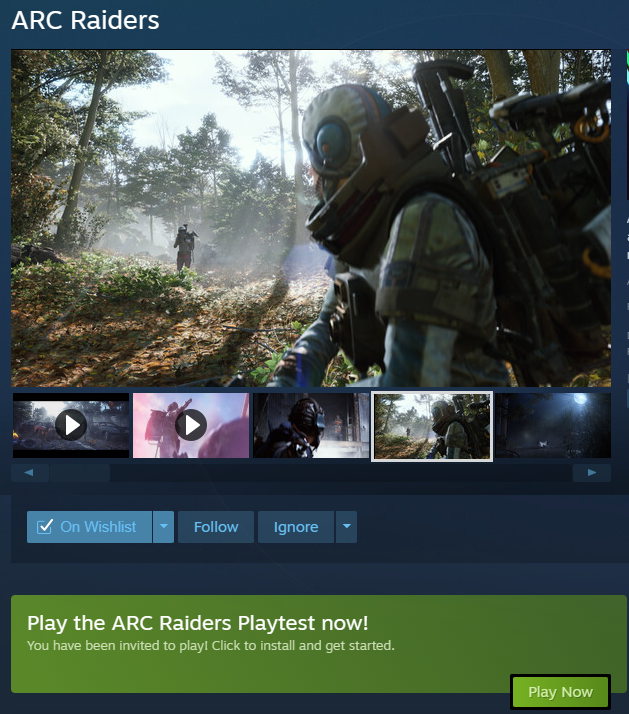Expand the Ignore options dropdown arrow

click(346, 527)
